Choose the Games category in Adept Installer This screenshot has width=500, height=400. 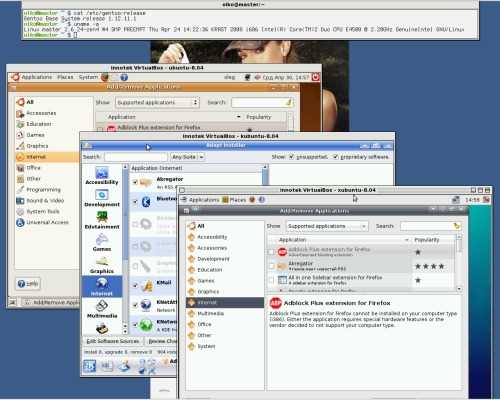coord(102,242)
